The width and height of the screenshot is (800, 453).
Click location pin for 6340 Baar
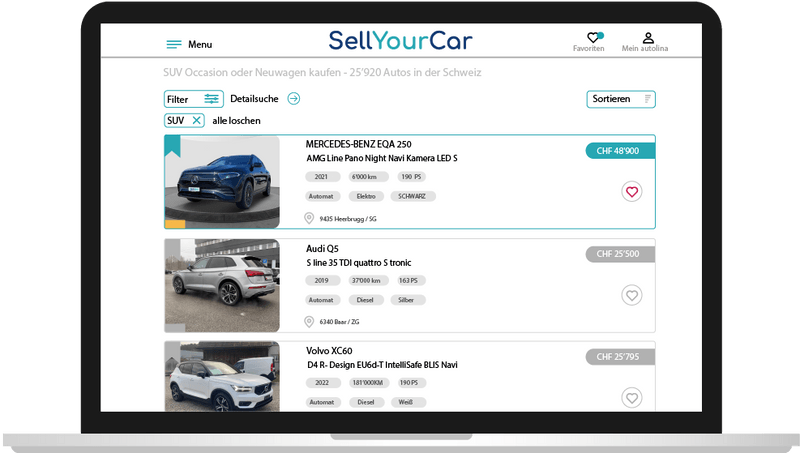click(x=310, y=321)
